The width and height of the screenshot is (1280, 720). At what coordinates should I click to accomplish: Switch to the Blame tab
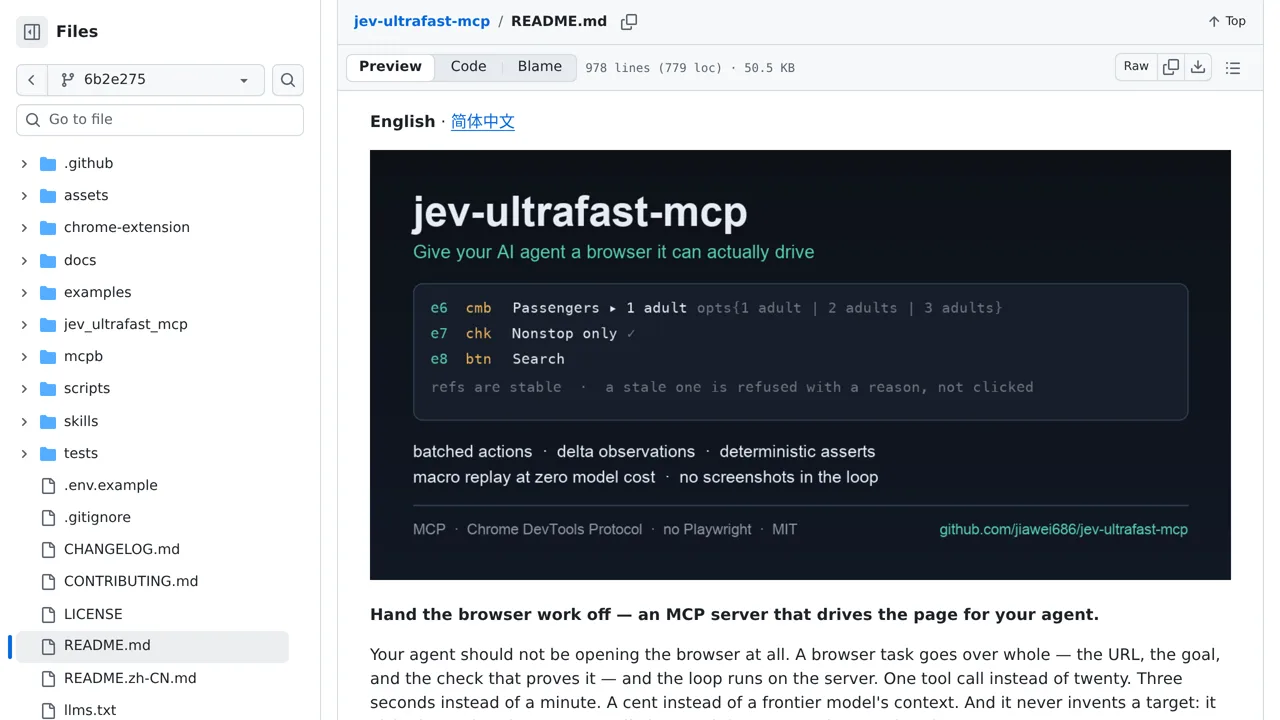[540, 67]
